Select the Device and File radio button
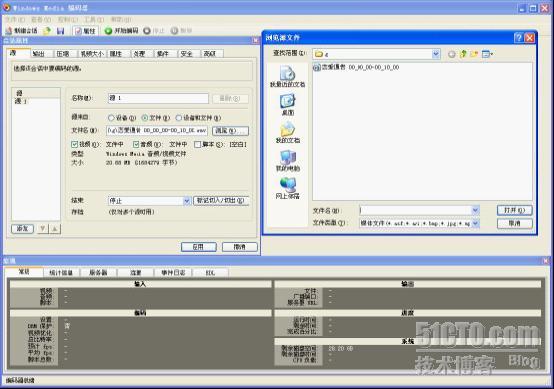554x389 pixels. pyautogui.click(x=179, y=118)
